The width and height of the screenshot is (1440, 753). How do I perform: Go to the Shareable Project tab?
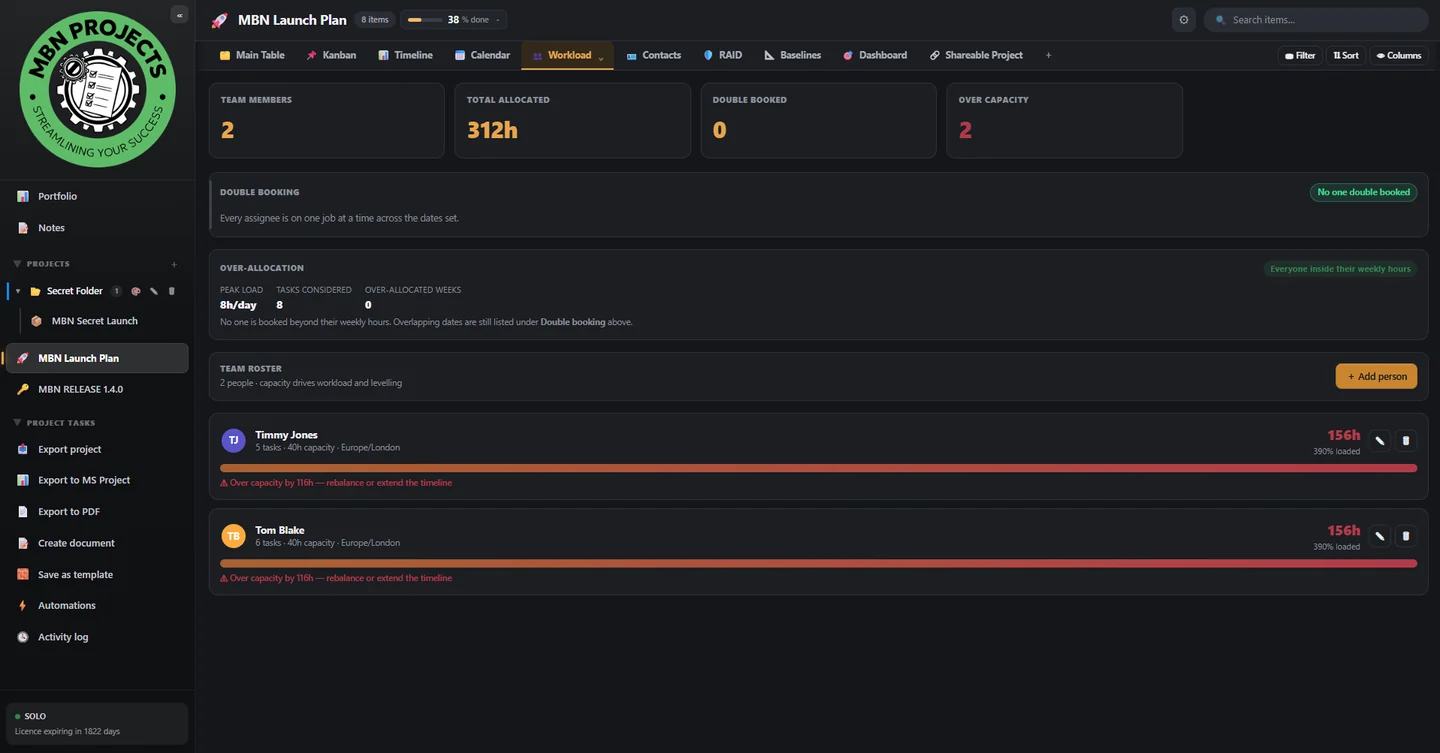tap(976, 55)
